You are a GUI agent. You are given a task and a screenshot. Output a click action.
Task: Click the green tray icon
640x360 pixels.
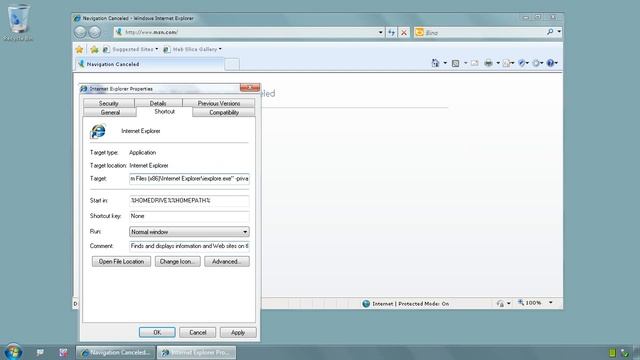[x=612, y=353]
